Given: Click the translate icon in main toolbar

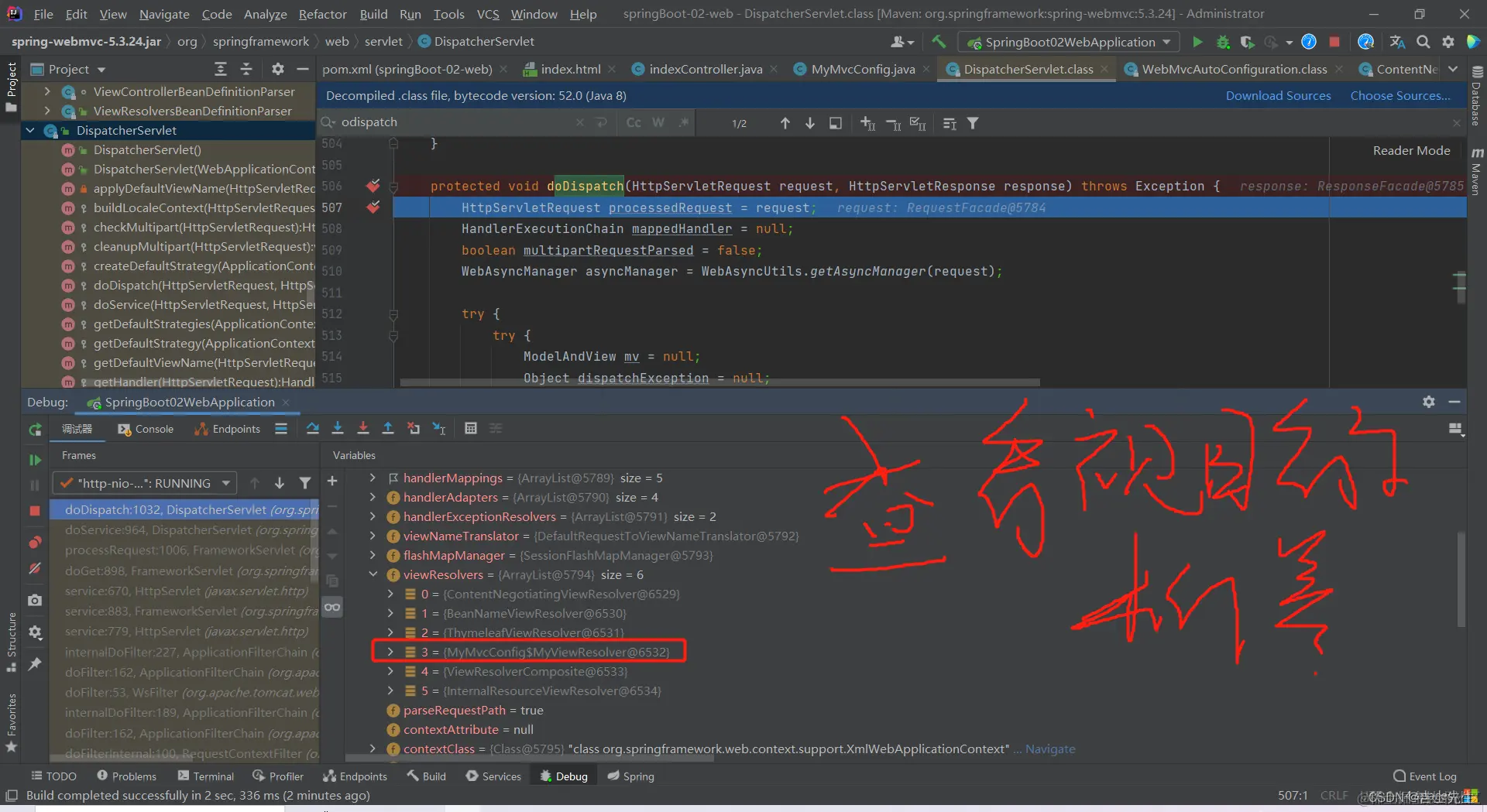Looking at the screenshot, I should (x=1397, y=42).
